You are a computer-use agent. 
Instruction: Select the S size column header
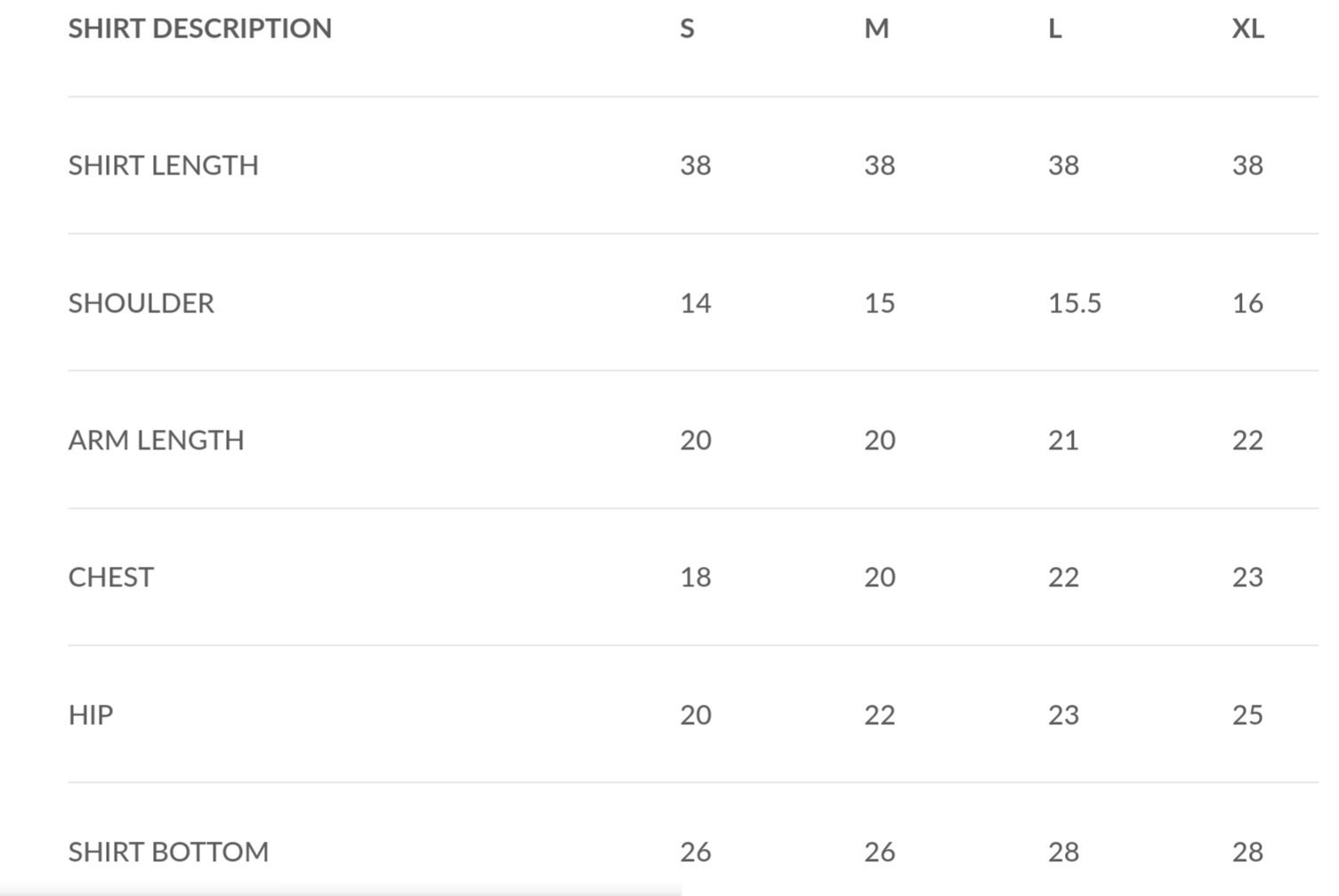687,28
